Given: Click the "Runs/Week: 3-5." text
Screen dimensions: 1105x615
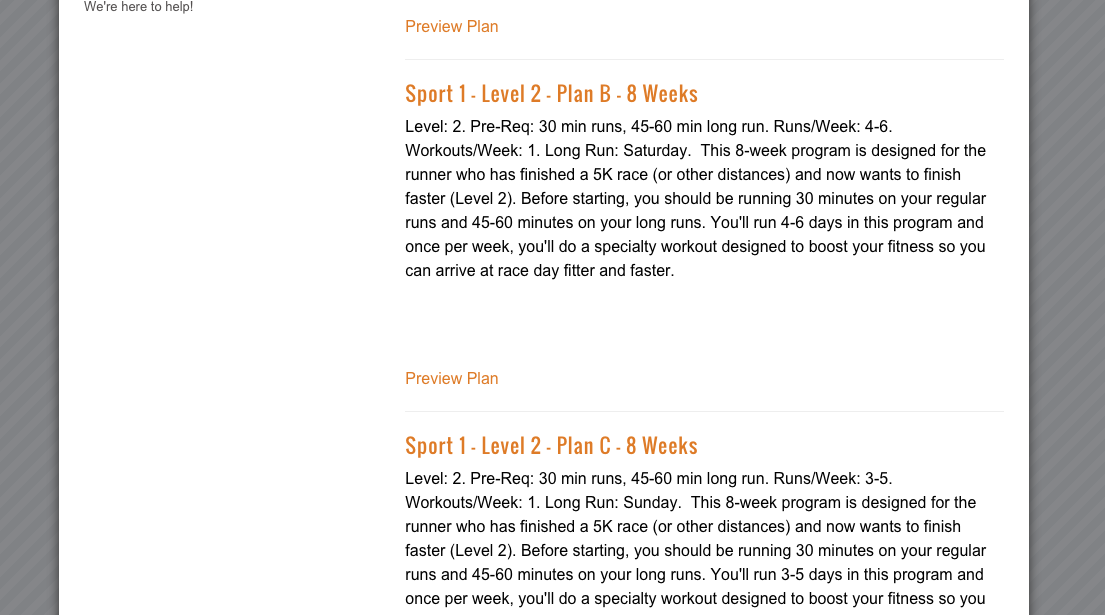Looking at the screenshot, I should coord(833,479).
